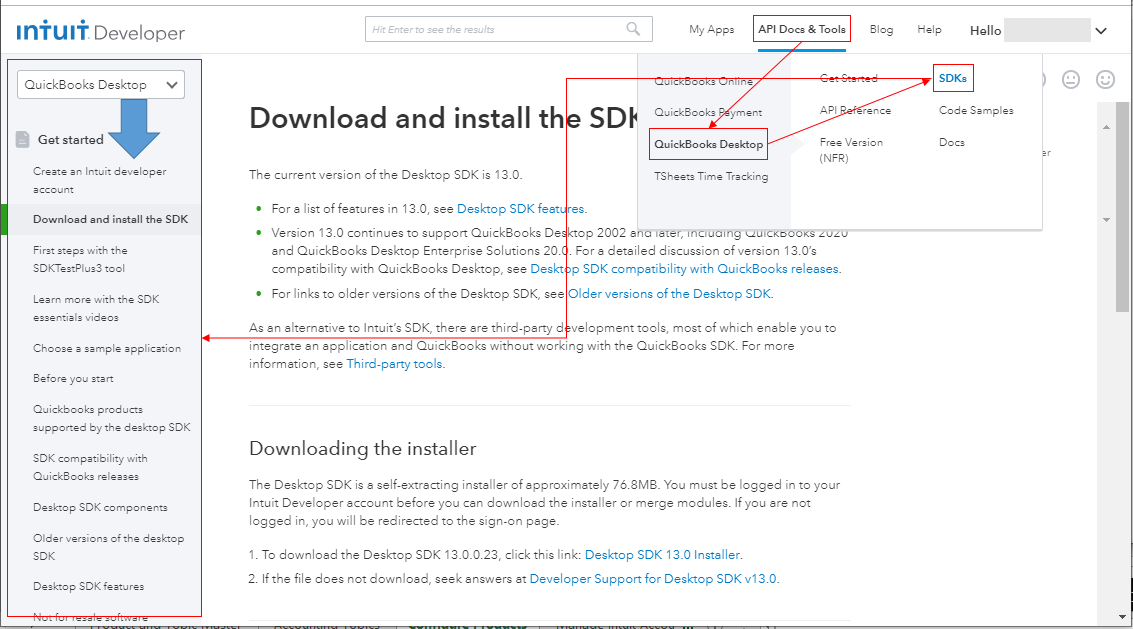Click the neutral face feedback icon
This screenshot has height=629, width=1133.
[1071, 80]
